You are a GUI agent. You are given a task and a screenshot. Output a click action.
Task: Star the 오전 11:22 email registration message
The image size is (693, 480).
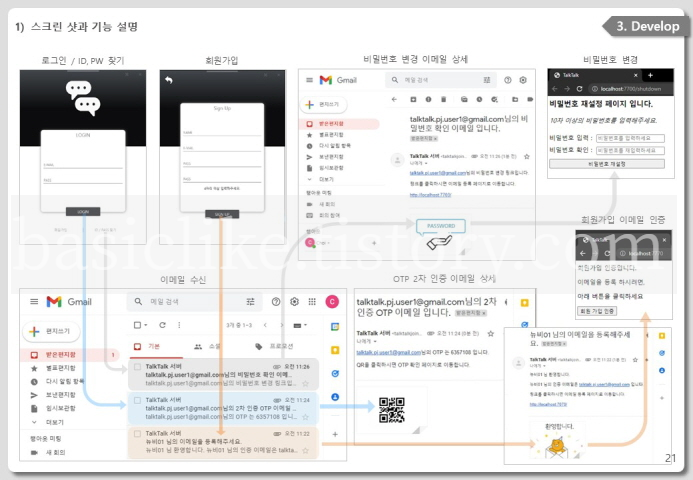tap(305, 450)
